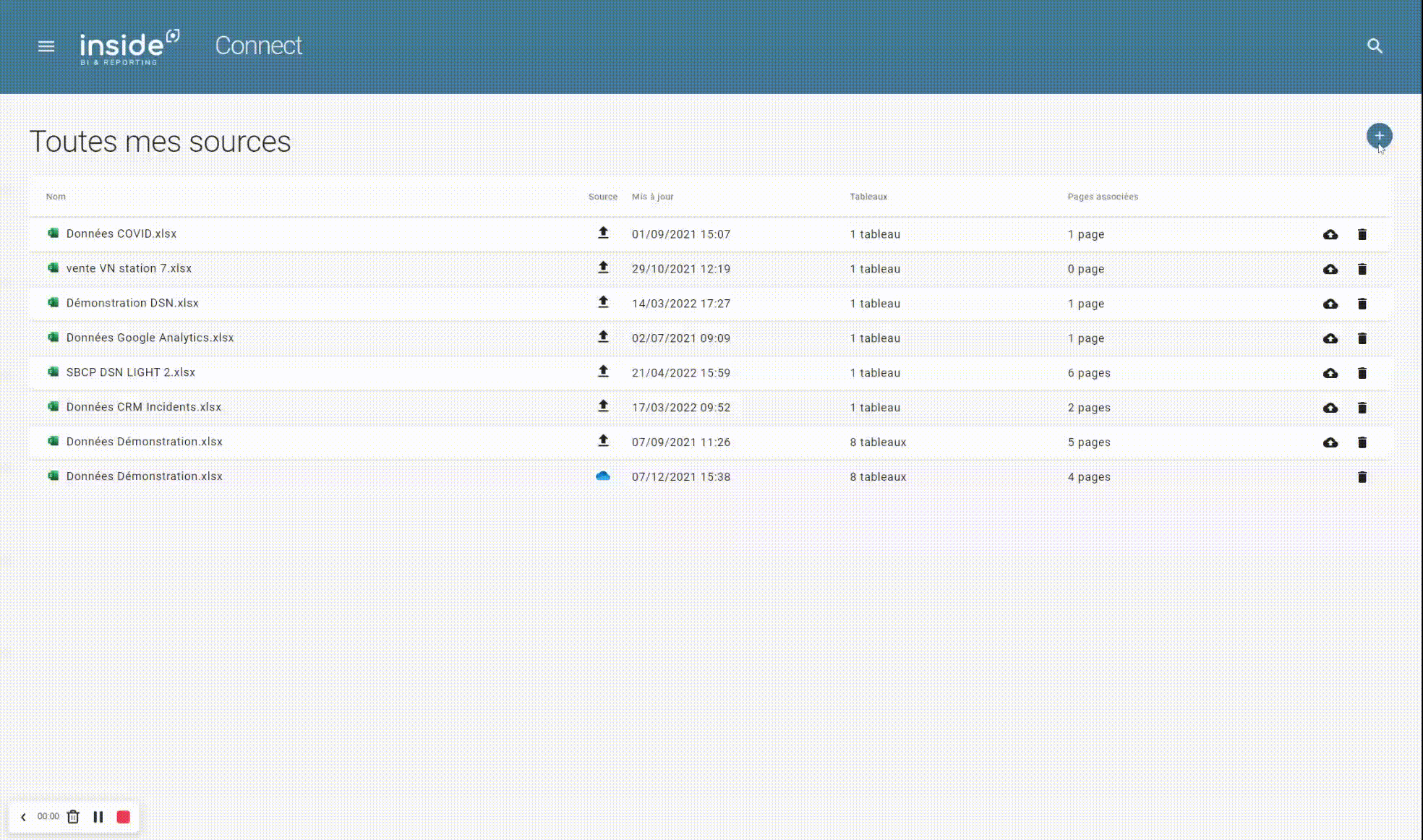Sort by the Nom column header
This screenshot has width=1423, height=840.
click(56, 197)
